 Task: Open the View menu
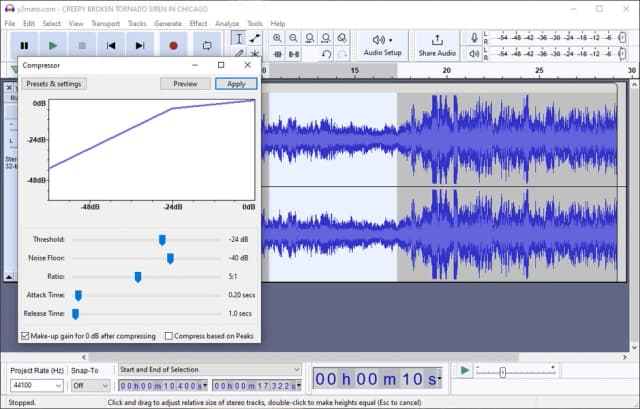pos(76,24)
